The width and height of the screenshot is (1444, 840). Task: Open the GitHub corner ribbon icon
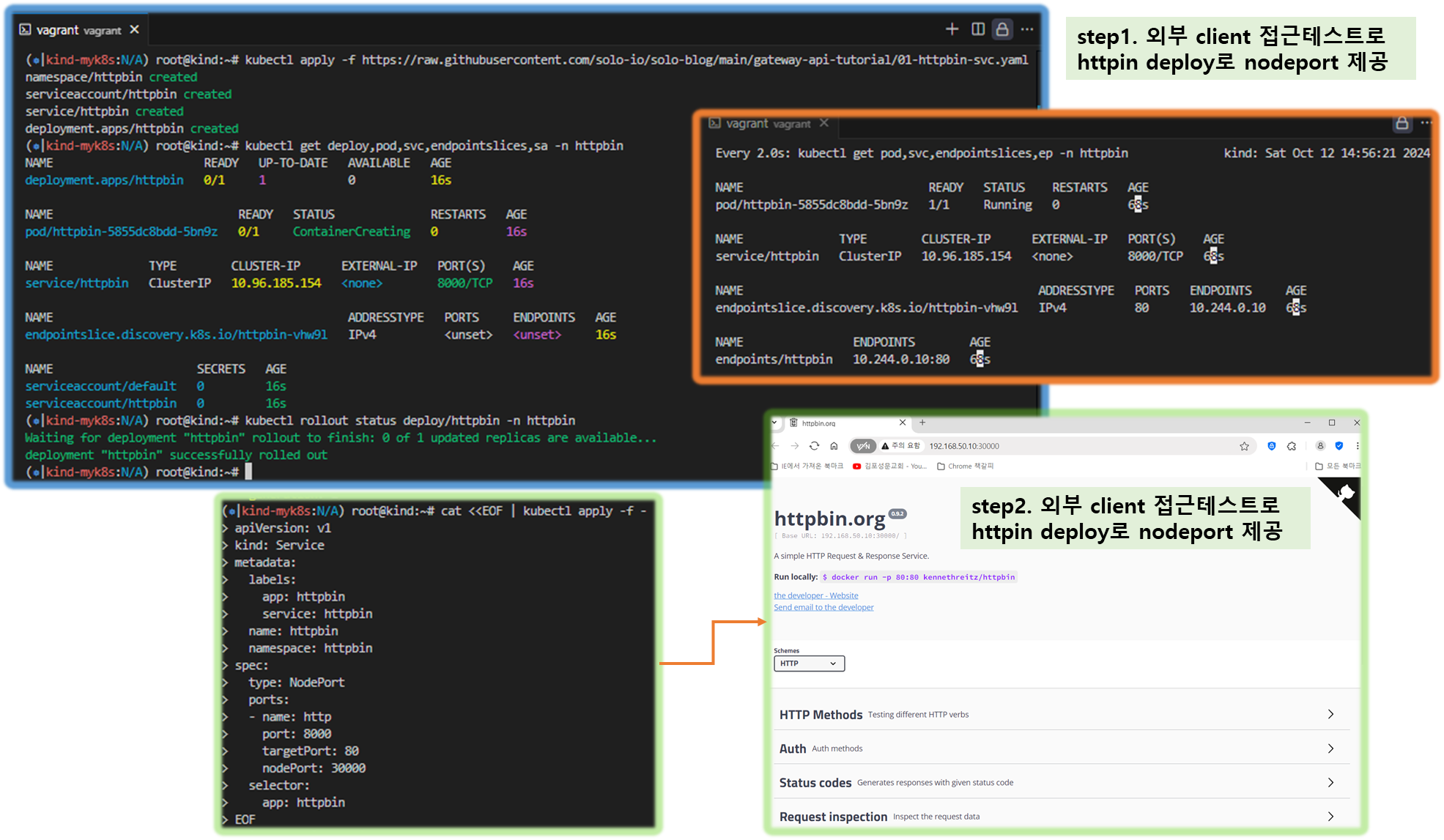[x=1345, y=493]
